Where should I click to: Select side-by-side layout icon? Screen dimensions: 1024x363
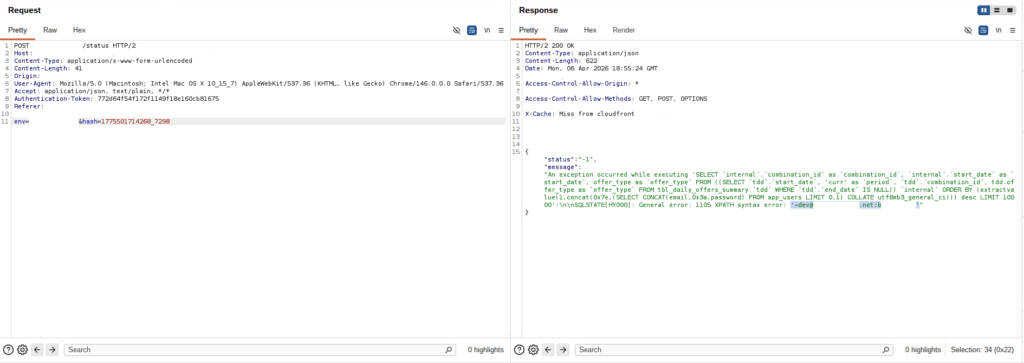[984, 10]
